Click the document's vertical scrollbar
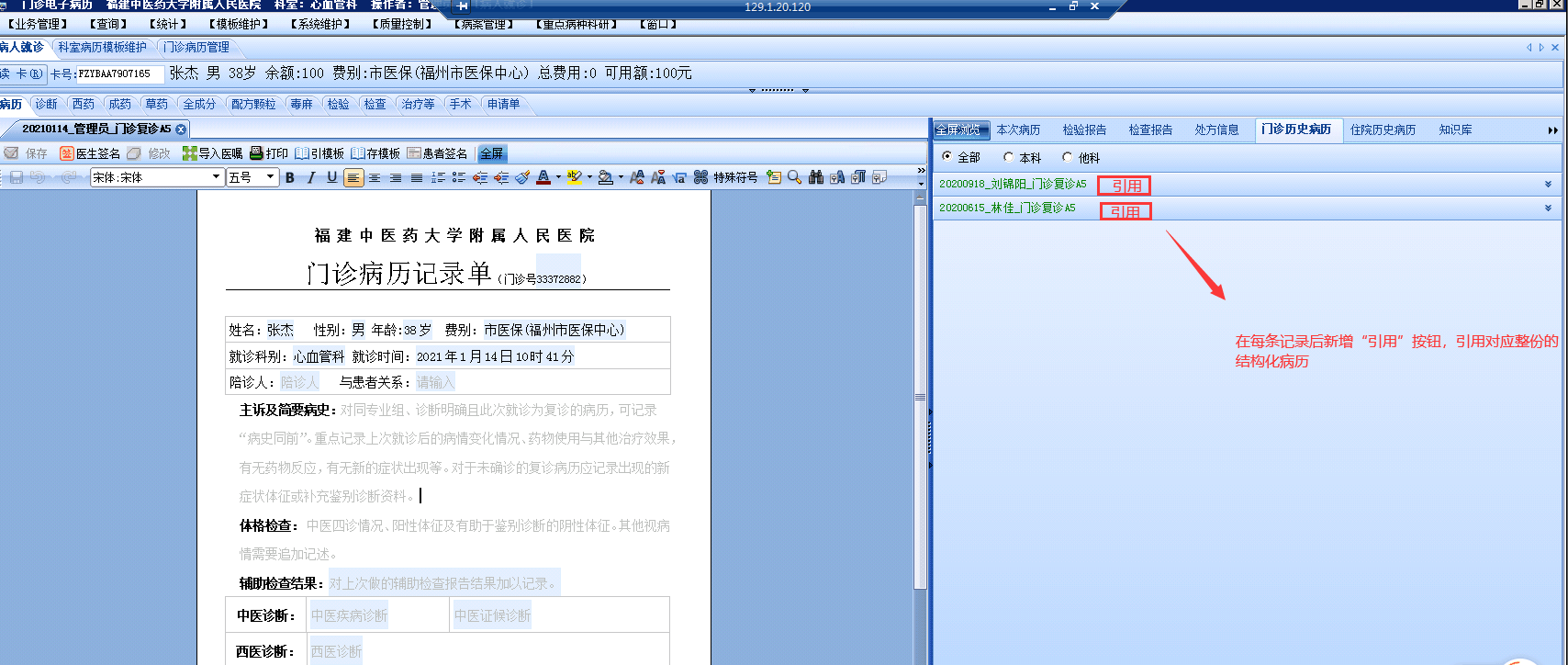Image resolution: width=1568 pixels, height=665 pixels. click(921, 398)
